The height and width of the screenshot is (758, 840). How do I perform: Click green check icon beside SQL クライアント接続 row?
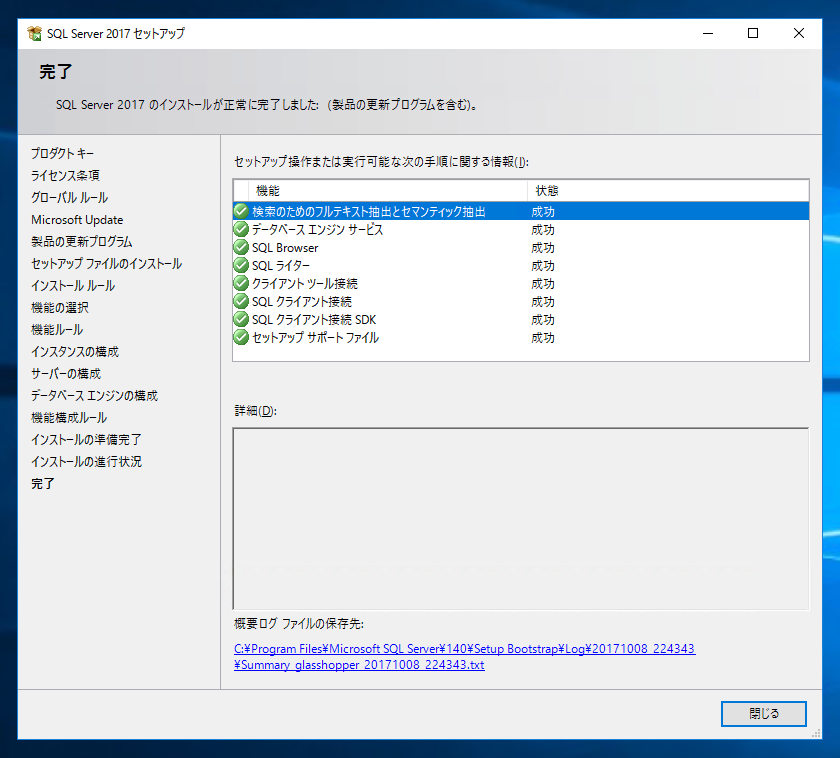[241, 302]
